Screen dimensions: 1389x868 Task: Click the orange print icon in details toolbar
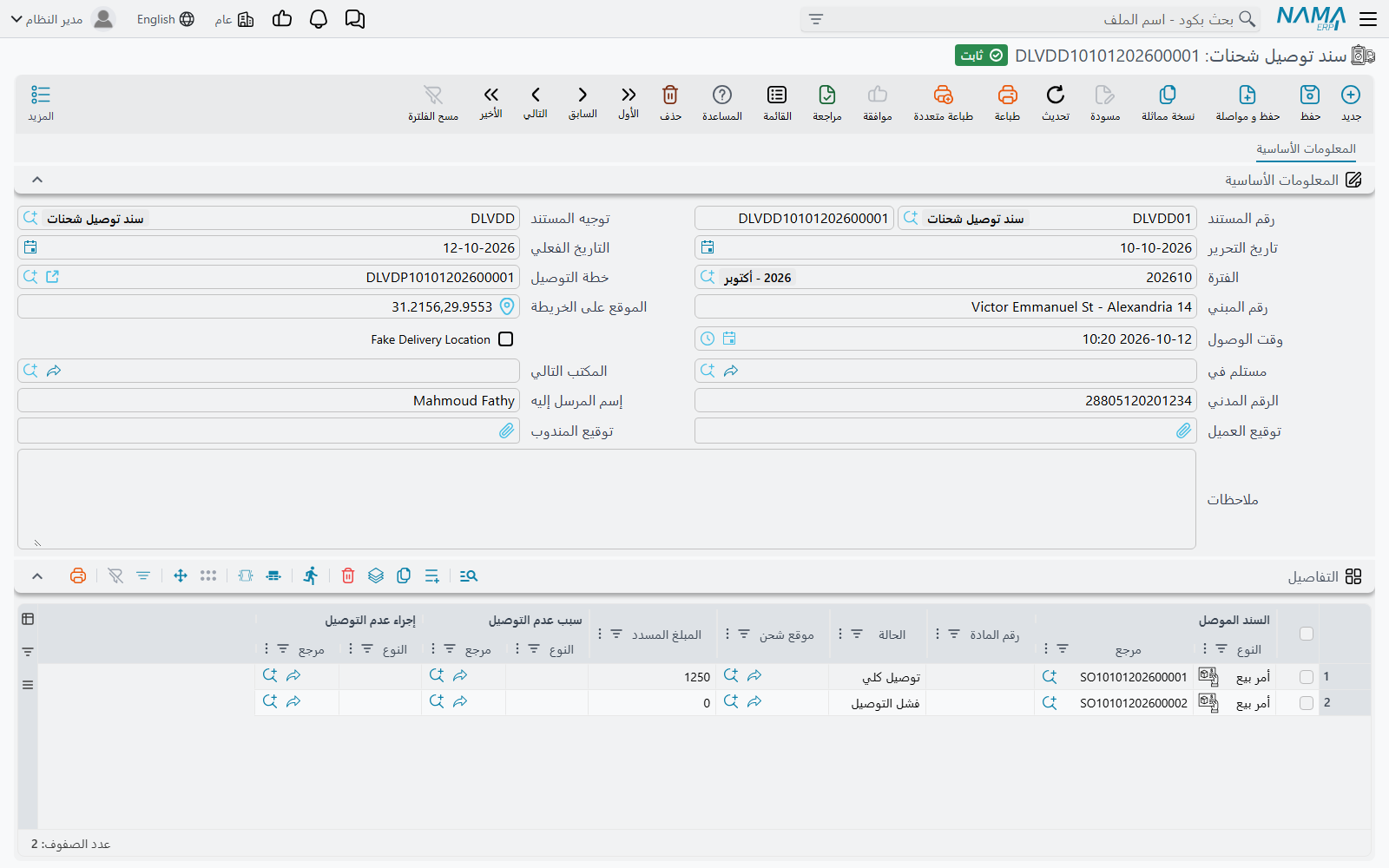point(78,575)
